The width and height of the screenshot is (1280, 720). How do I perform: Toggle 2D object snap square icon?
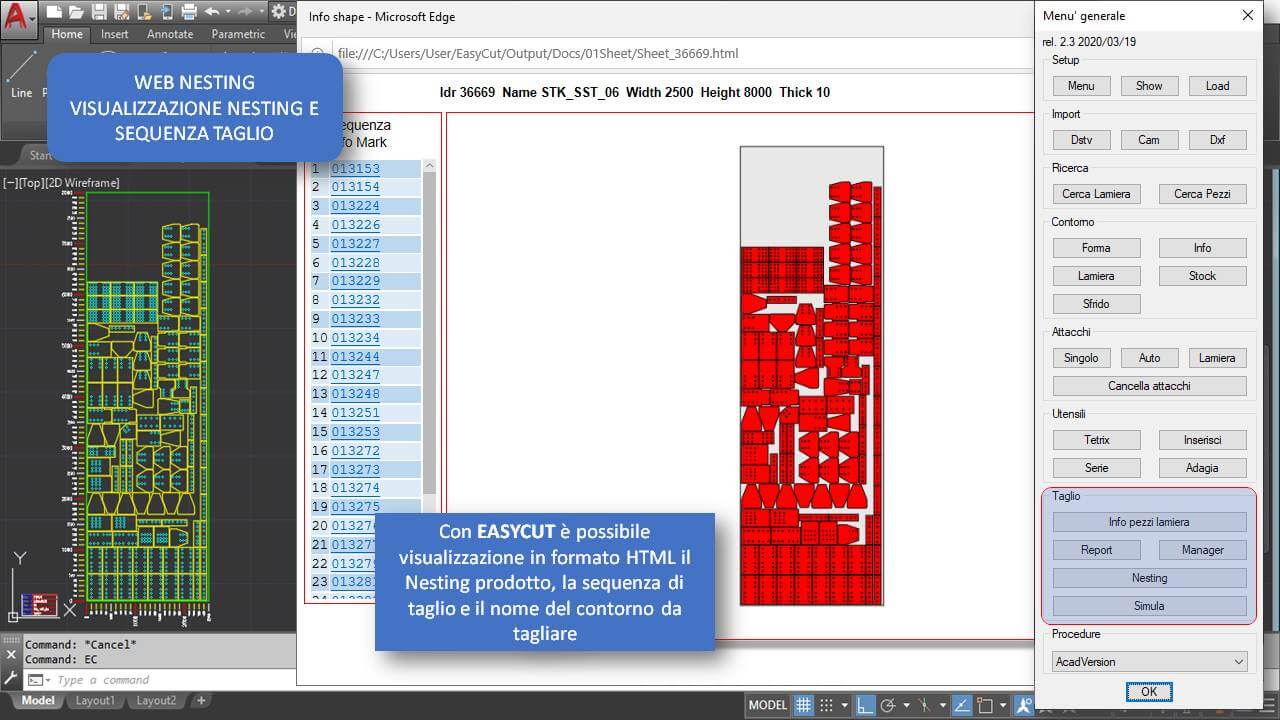coord(985,705)
